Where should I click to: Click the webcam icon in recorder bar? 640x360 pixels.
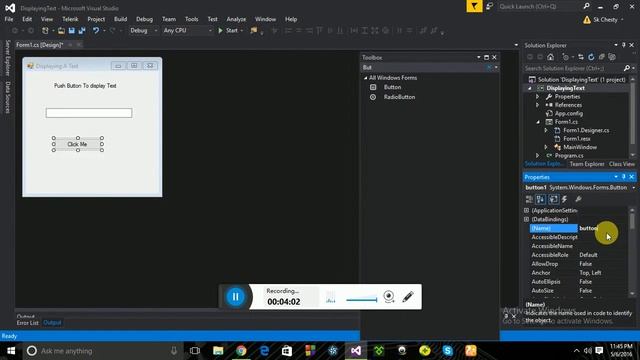[389, 297]
